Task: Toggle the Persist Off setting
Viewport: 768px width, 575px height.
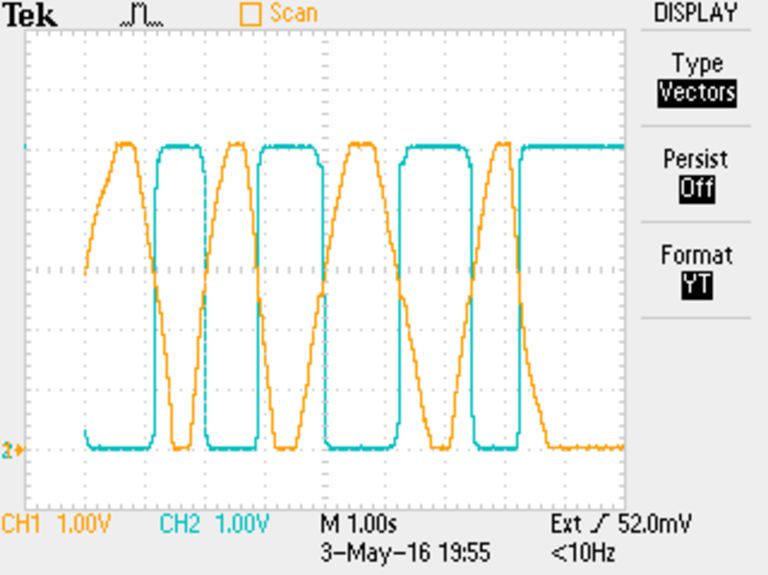Action: coord(696,188)
